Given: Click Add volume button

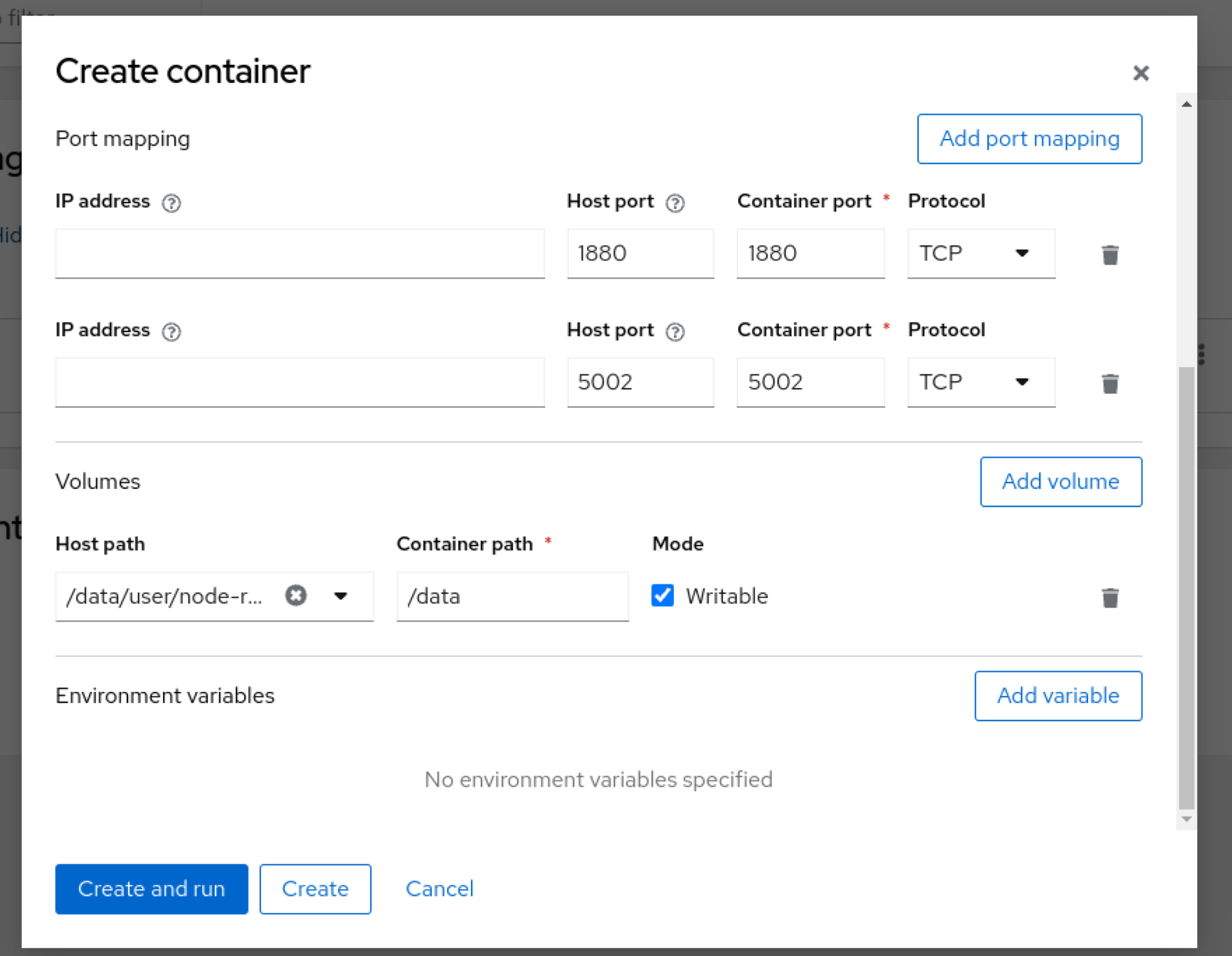Looking at the screenshot, I should pyautogui.click(x=1060, y=481).
